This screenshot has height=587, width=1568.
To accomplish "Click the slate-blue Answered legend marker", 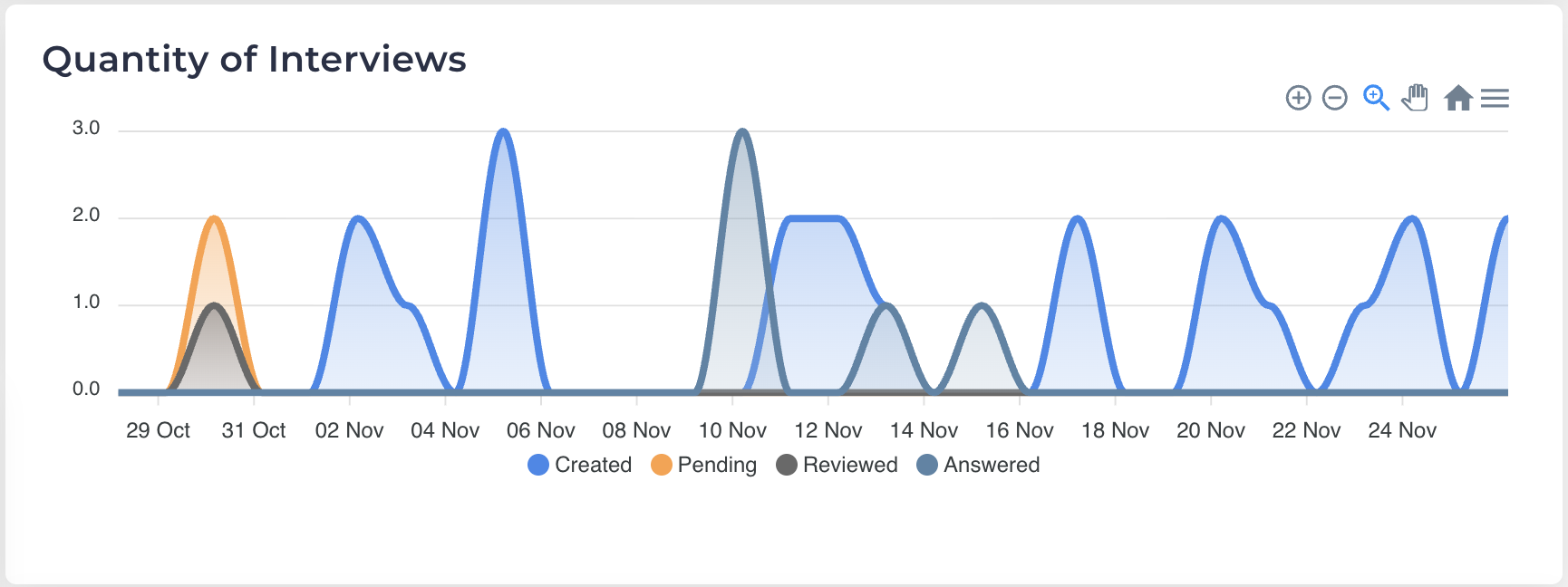I will coord(927,465).
